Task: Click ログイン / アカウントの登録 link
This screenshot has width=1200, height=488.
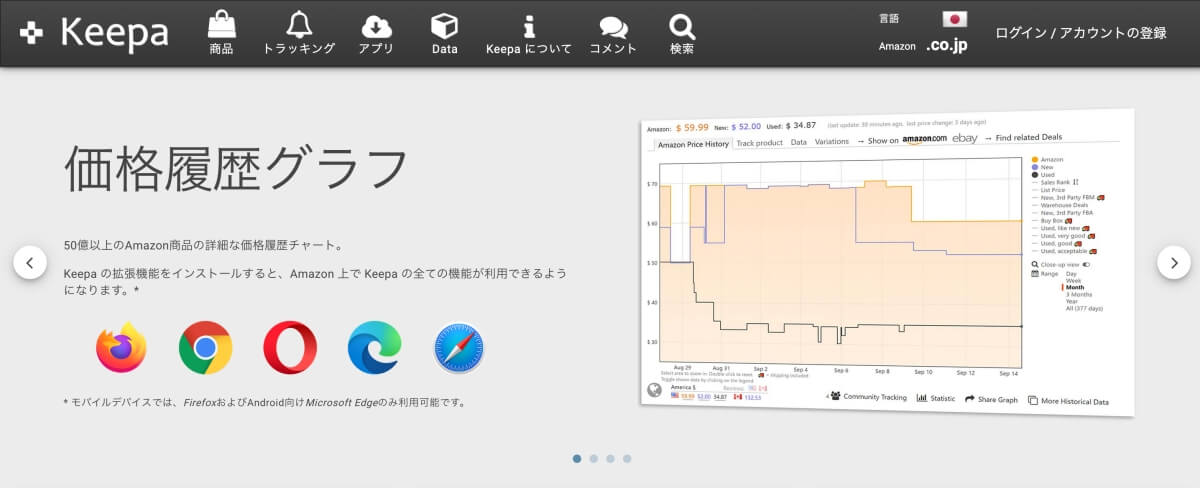Action: [x=1080, y=33]
